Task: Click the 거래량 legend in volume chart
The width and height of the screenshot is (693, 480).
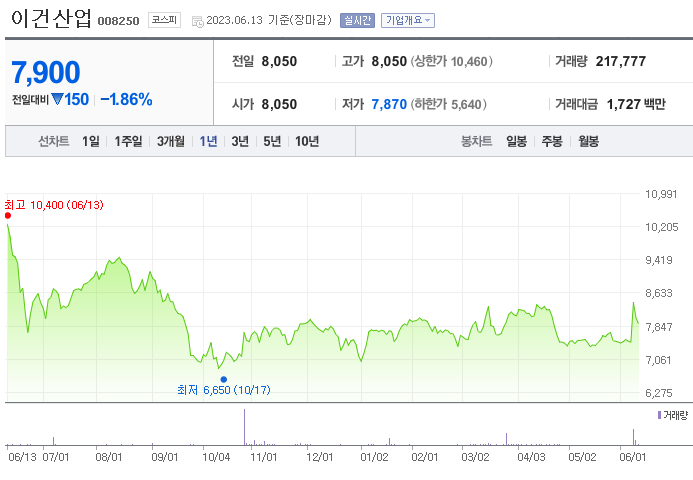Action: point(673,415)
